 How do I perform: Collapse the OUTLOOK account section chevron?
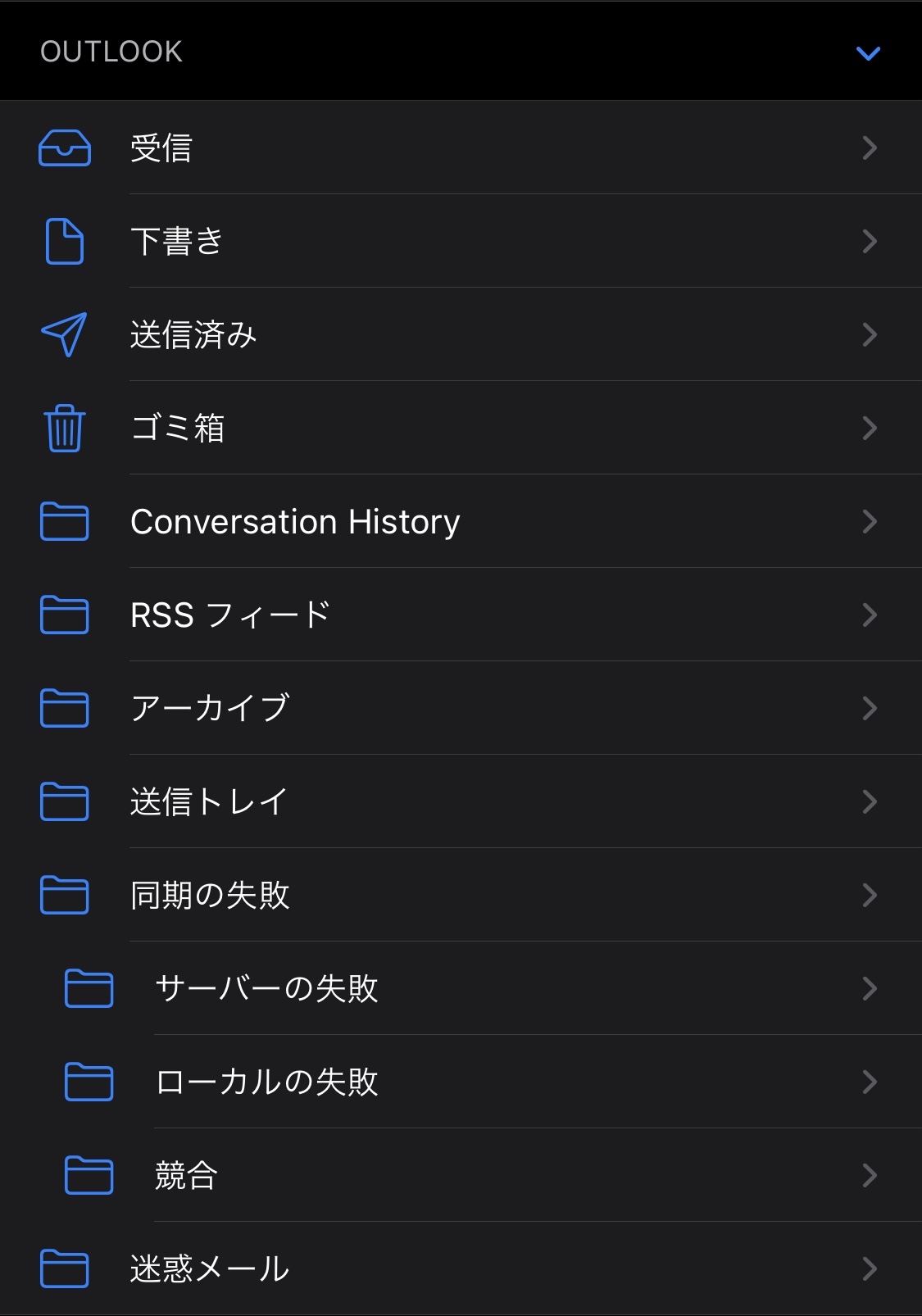[x=868, y=53]
